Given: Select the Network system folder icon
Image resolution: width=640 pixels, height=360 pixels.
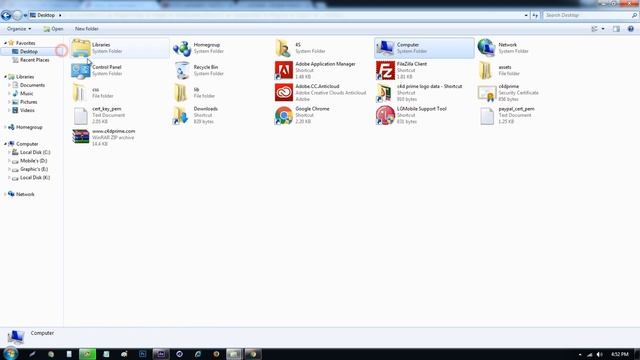Looking at the screenshot, I should point(487,48).
